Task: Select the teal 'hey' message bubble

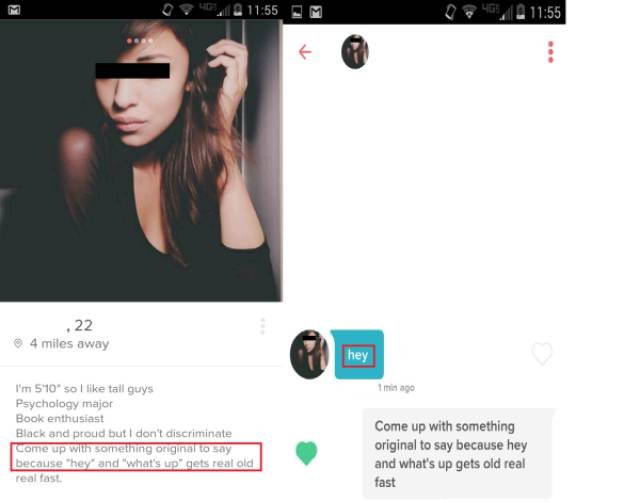Action: click(x=358, y=354)
